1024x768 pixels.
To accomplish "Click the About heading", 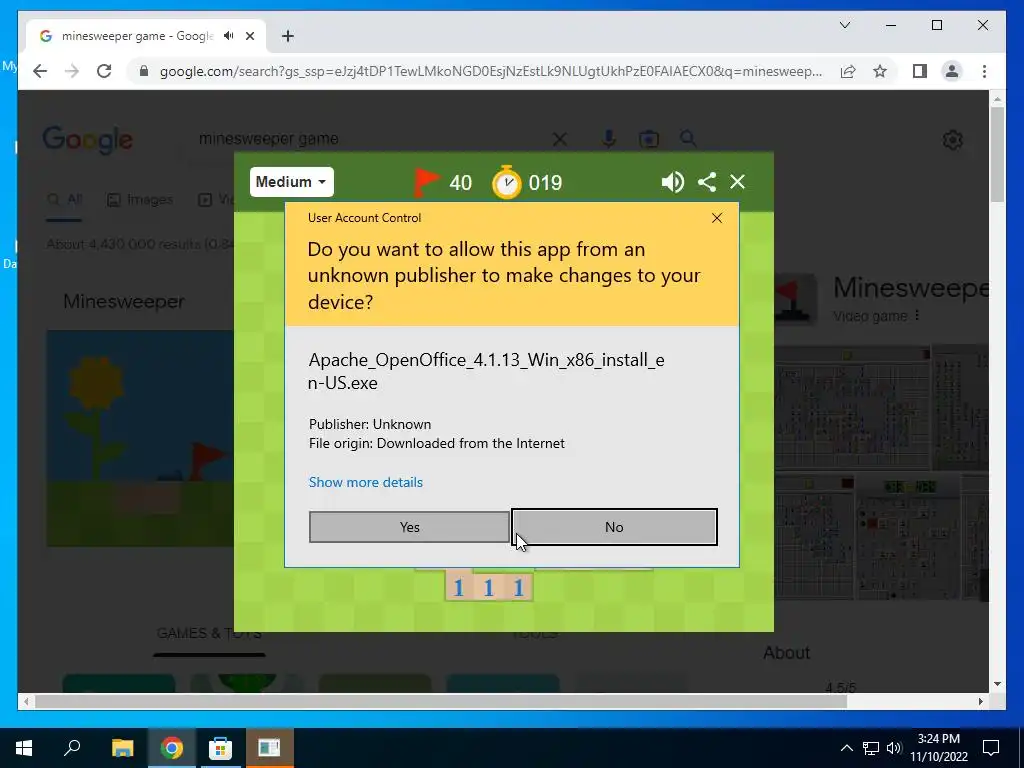I will (786, 652).
